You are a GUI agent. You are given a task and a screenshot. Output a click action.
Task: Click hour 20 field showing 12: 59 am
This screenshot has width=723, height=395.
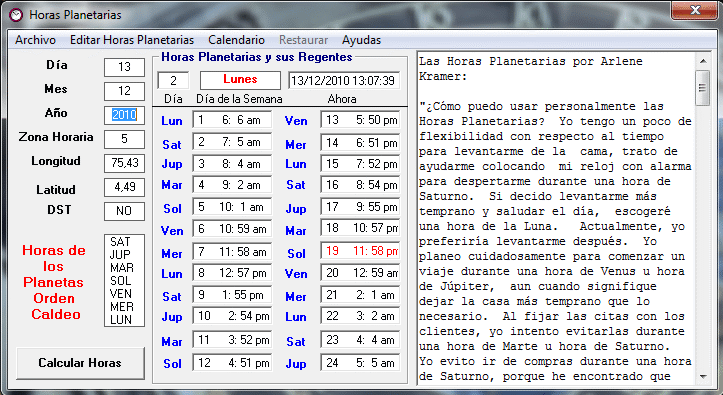click(361, 273)
